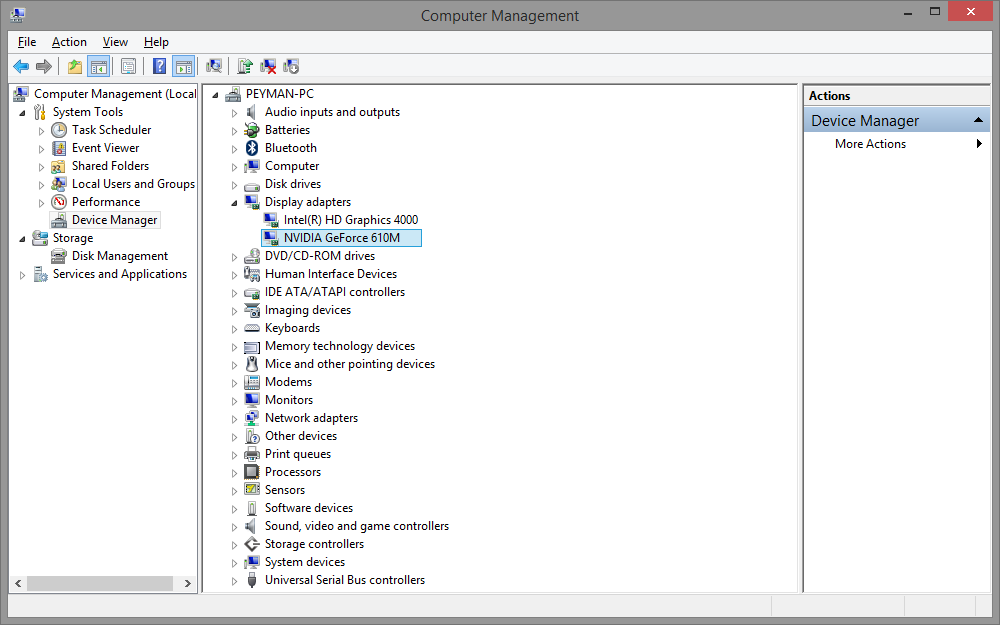Select Software devices category

pyautogui.click(x=309, y=508)
